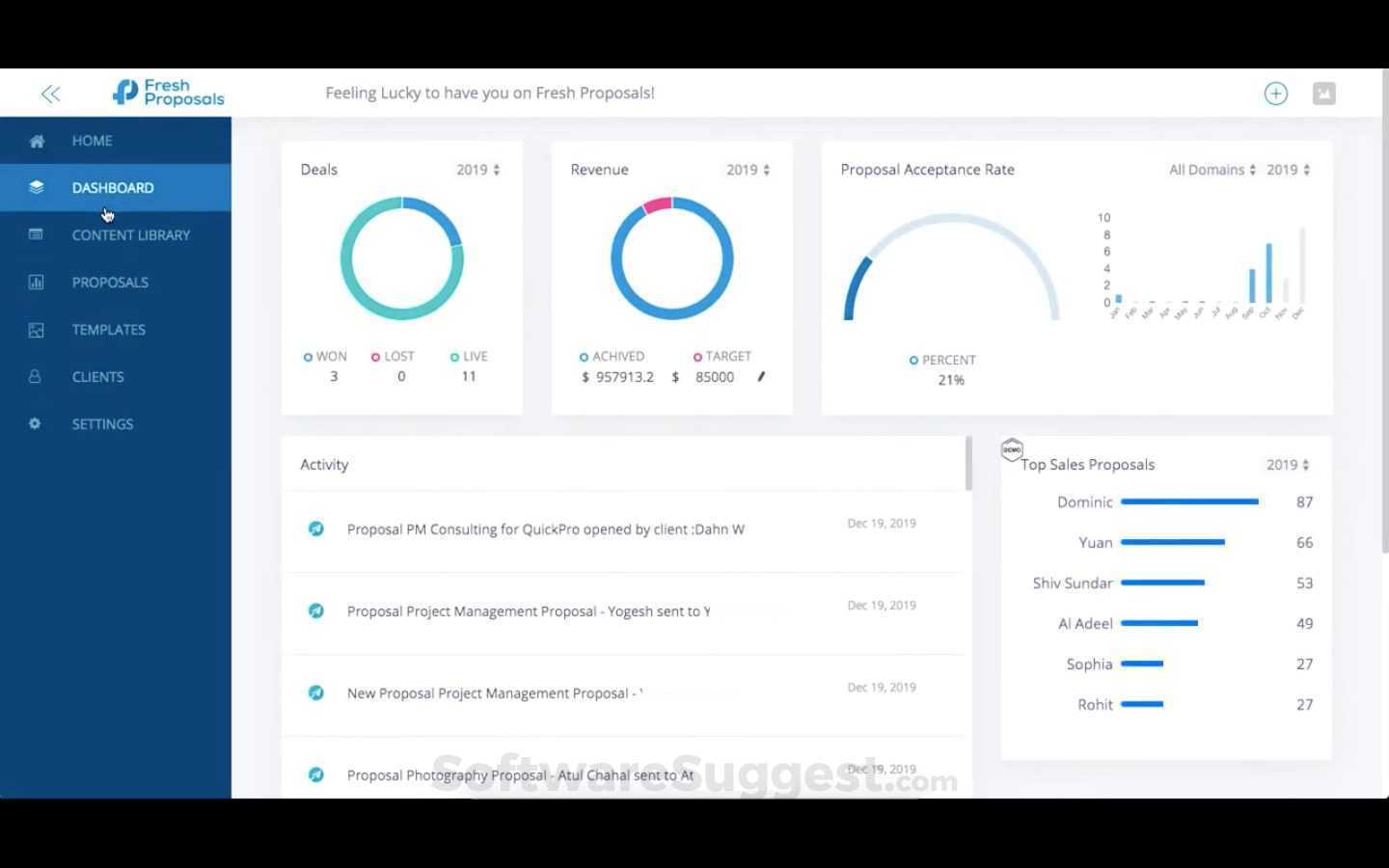Expand the All Domains dropdown
This screenshot has height=868, width=1389.
pos(1212,170)
